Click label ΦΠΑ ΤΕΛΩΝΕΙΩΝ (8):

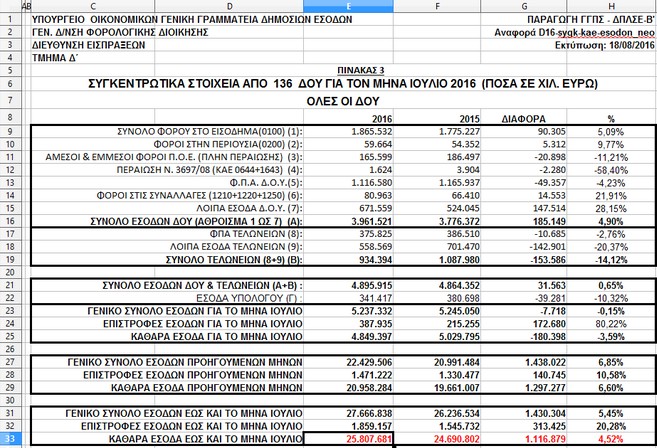(256, 234)
